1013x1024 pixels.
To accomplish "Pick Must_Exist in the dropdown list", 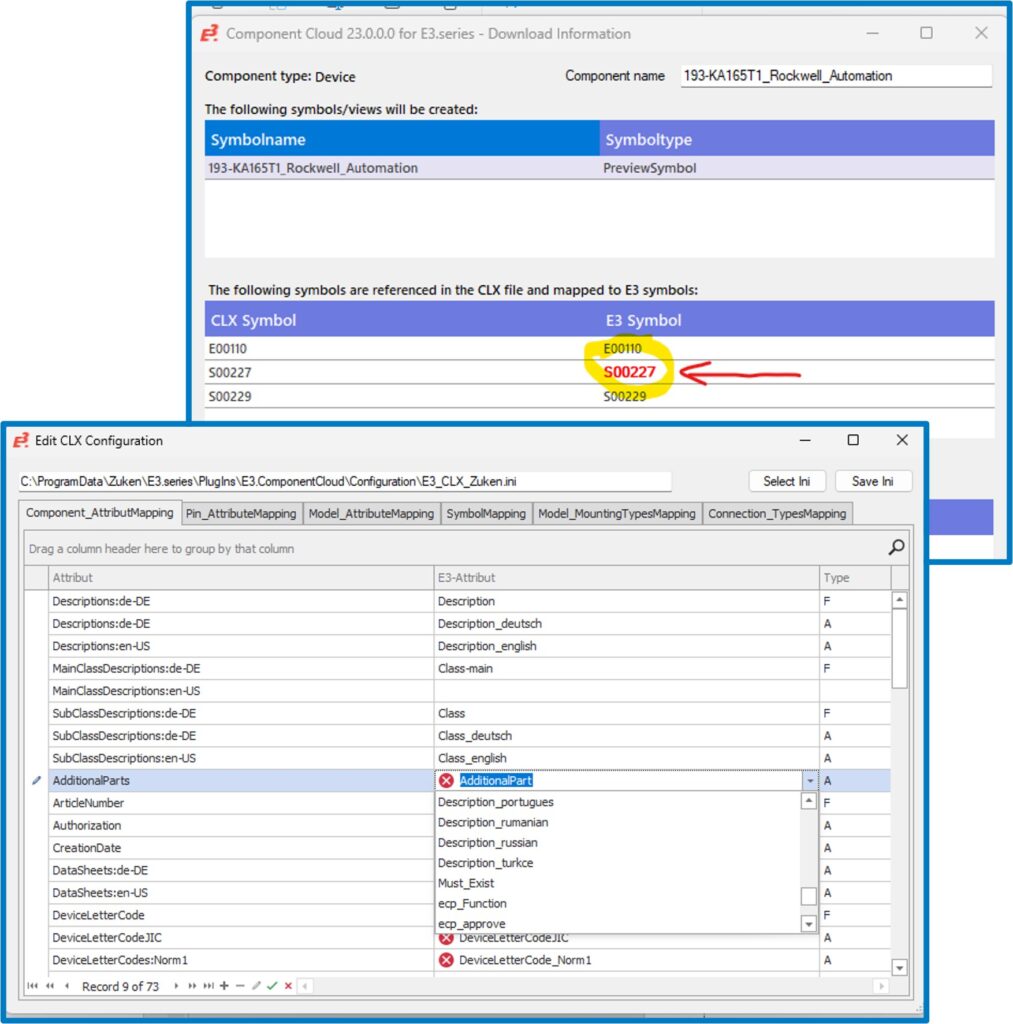I will [x=466, y=883].
